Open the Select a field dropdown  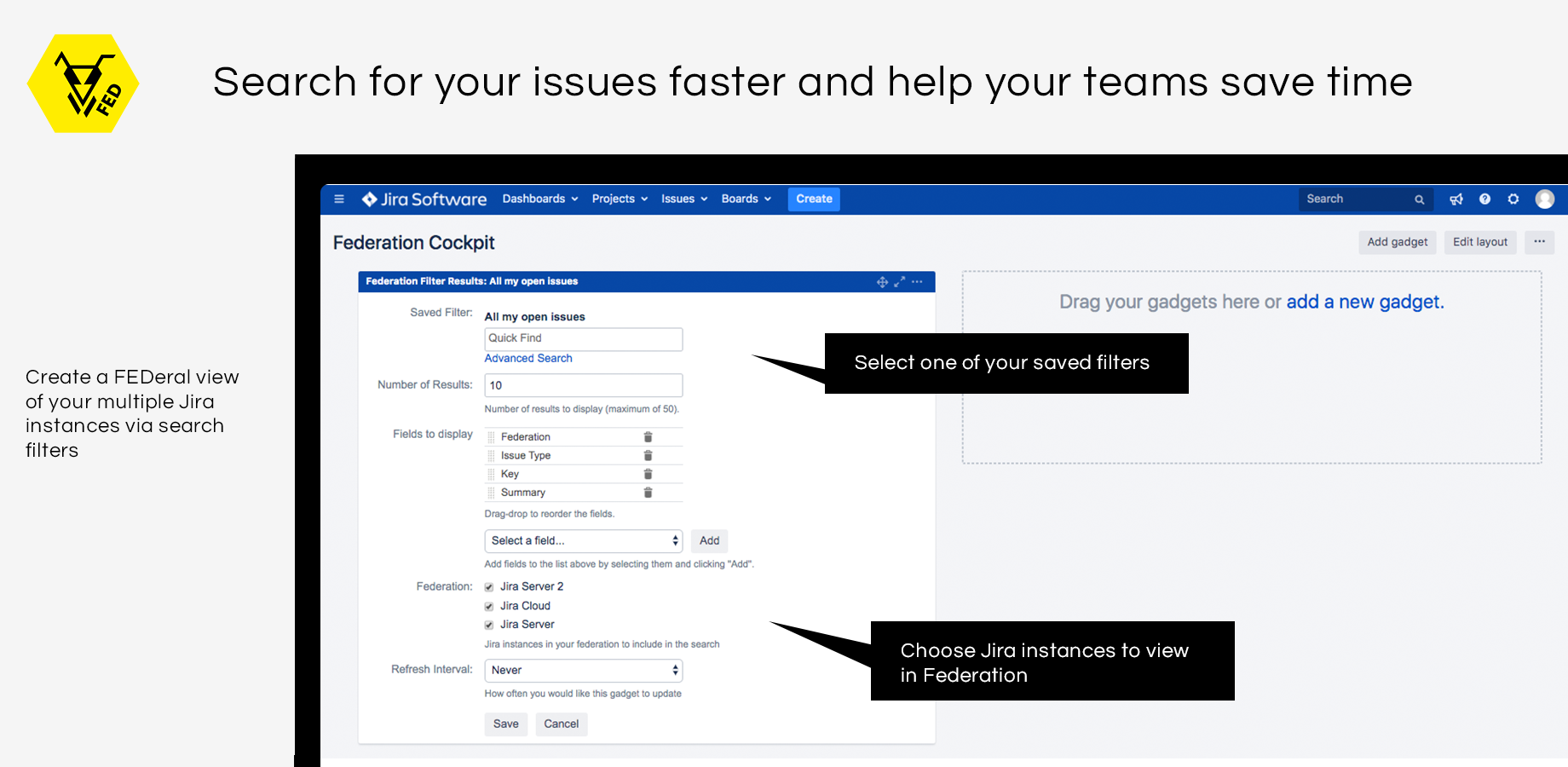[x=584, y=541]
